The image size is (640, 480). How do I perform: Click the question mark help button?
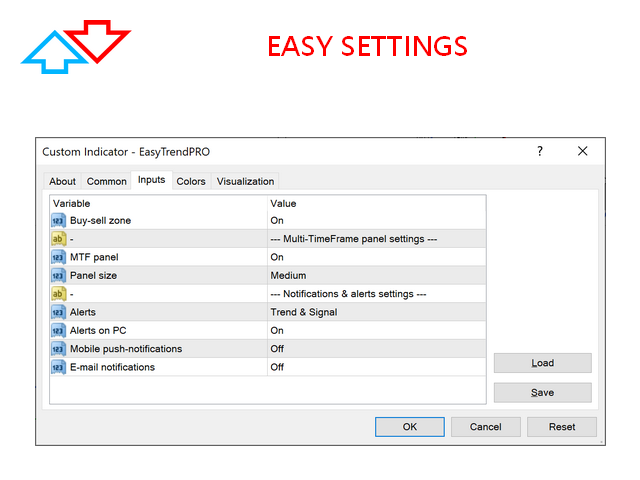coord(540,151)
